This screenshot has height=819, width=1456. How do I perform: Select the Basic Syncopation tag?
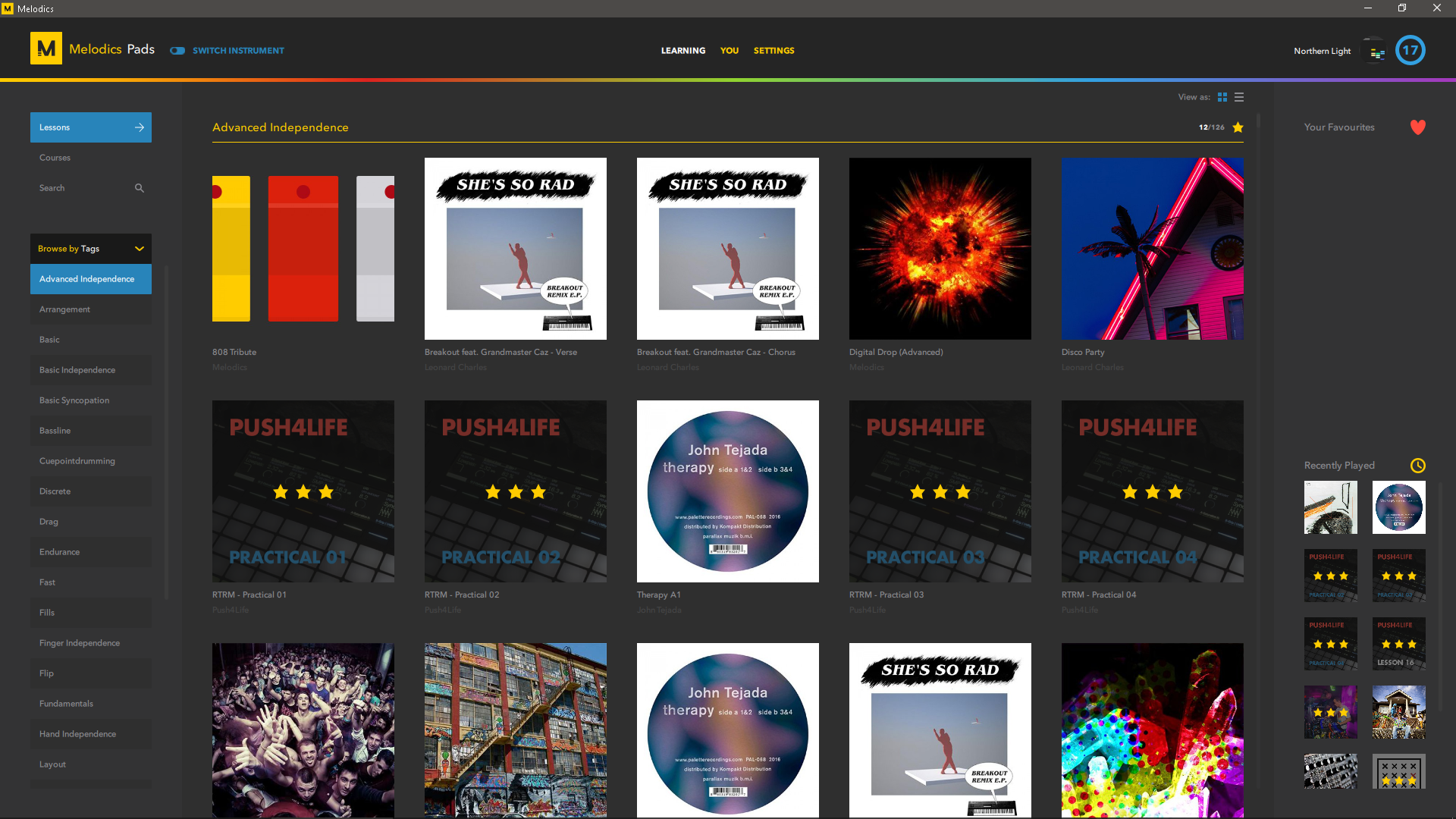[74, 400]
